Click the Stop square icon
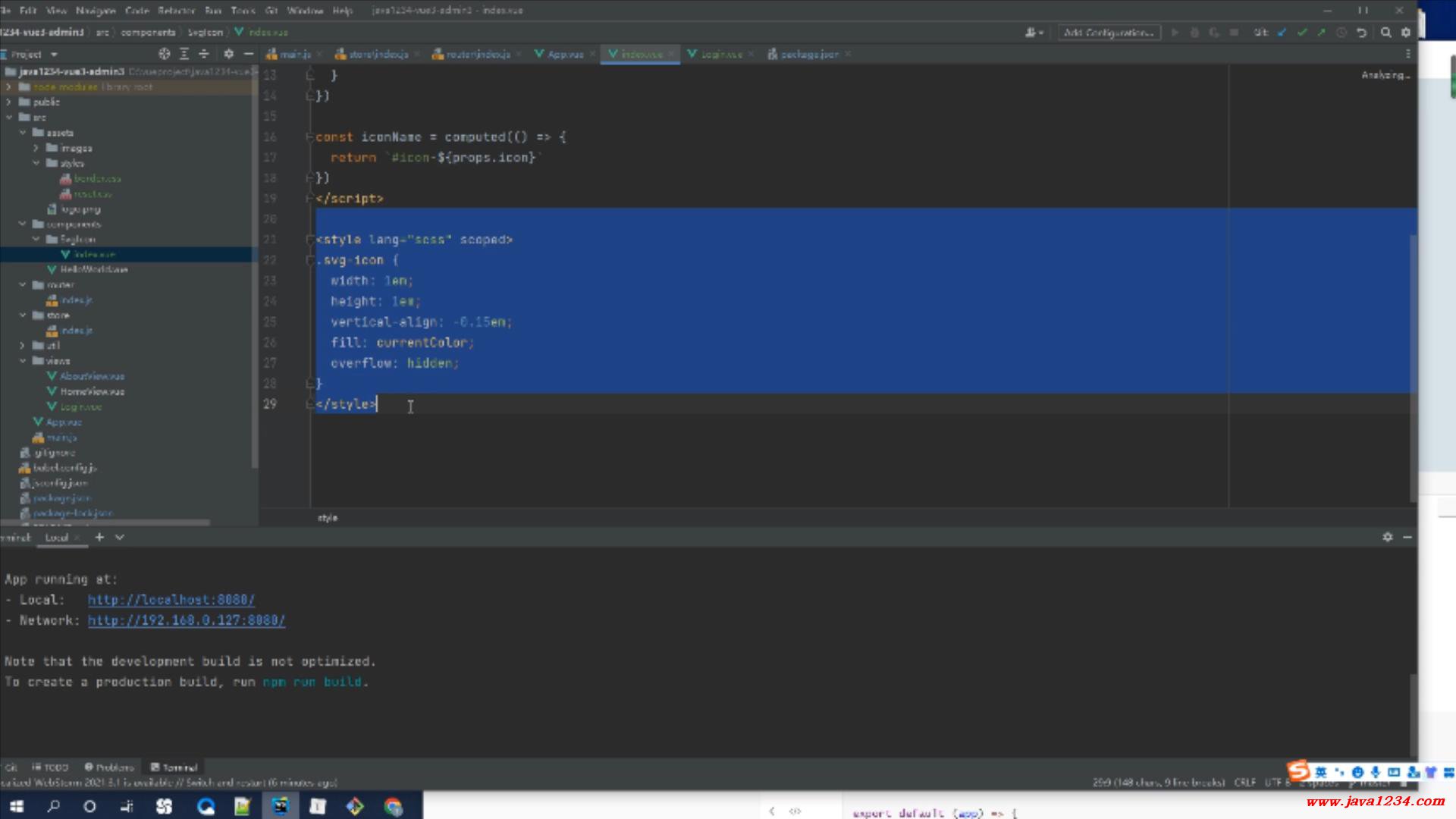 coord(1234,33)
